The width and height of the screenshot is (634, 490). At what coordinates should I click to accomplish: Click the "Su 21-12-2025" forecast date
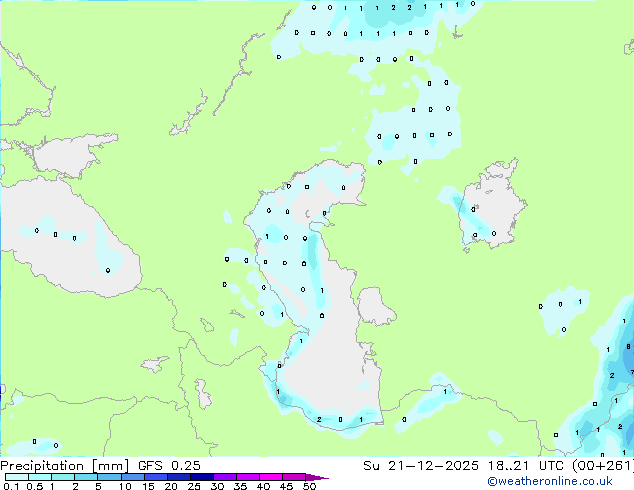[x=421, y=466]
